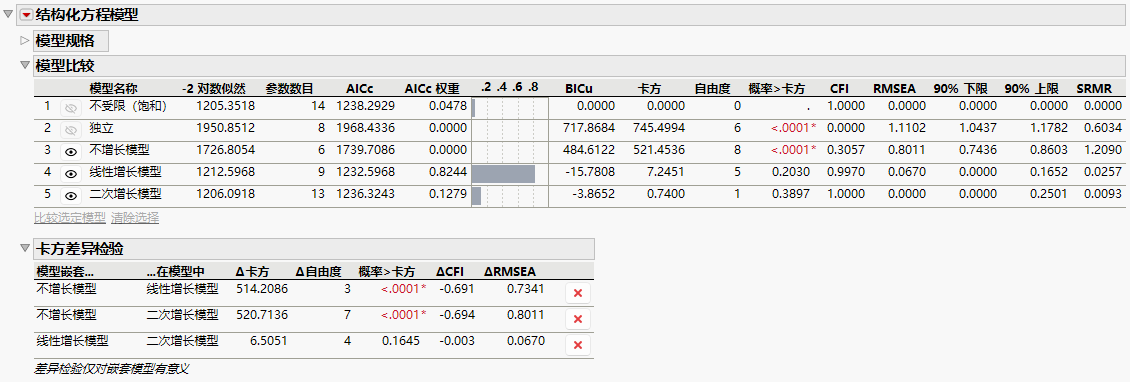Image resolution: width=1130 pixels, height=382 pixels.
Task: Collapse the 结构化方程模型 outline with gray triangle
Action: point(8,14)
